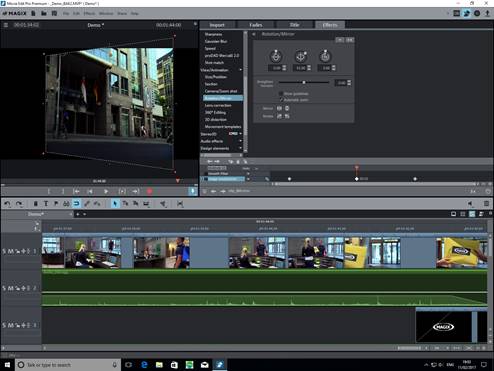Click the scissors cut tool in timeline toolbar
Viewport: 494px width, 371px height.
tap(163, 203)
